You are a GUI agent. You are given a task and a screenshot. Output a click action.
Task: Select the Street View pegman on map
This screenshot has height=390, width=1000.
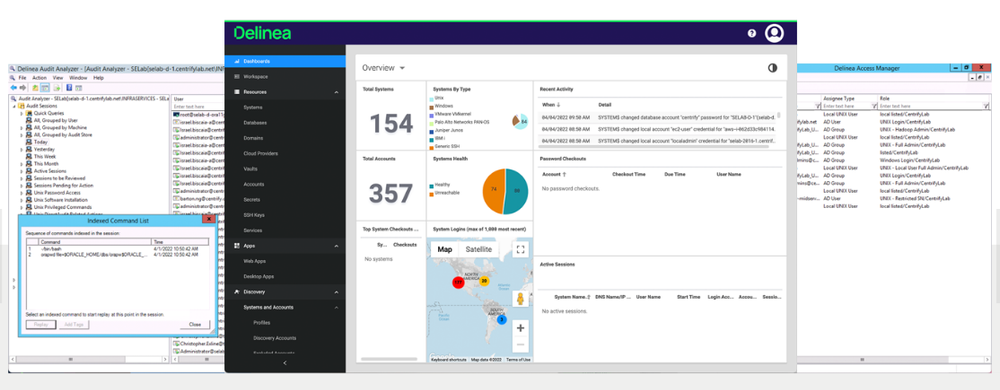(x=520, y=300)
